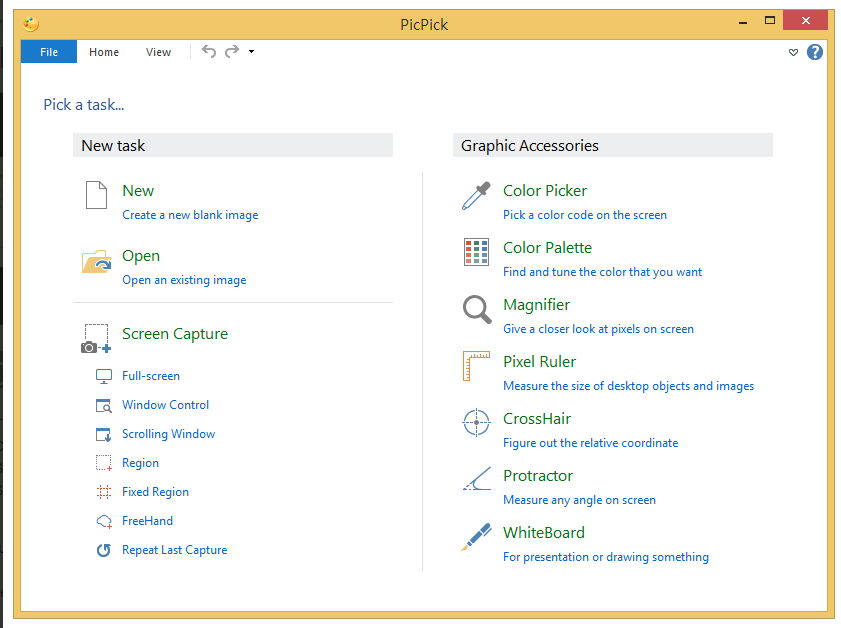Click the Redo arrow in toolbar
This screenshot has width=841, height=628.
232,51
